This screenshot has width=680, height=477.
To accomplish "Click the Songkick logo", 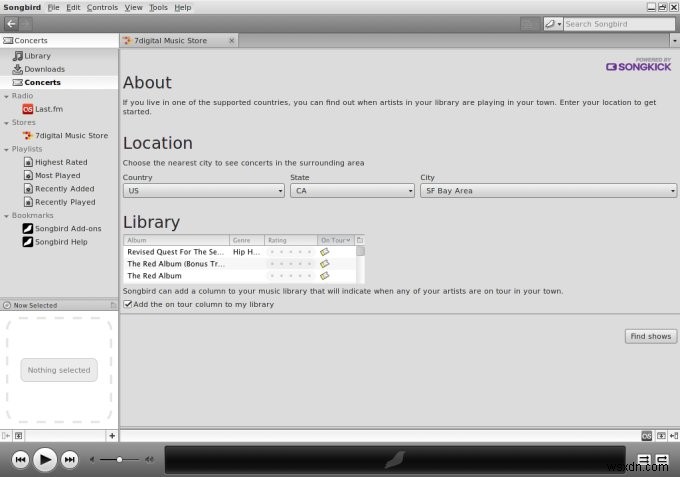I will pos(638,65).
